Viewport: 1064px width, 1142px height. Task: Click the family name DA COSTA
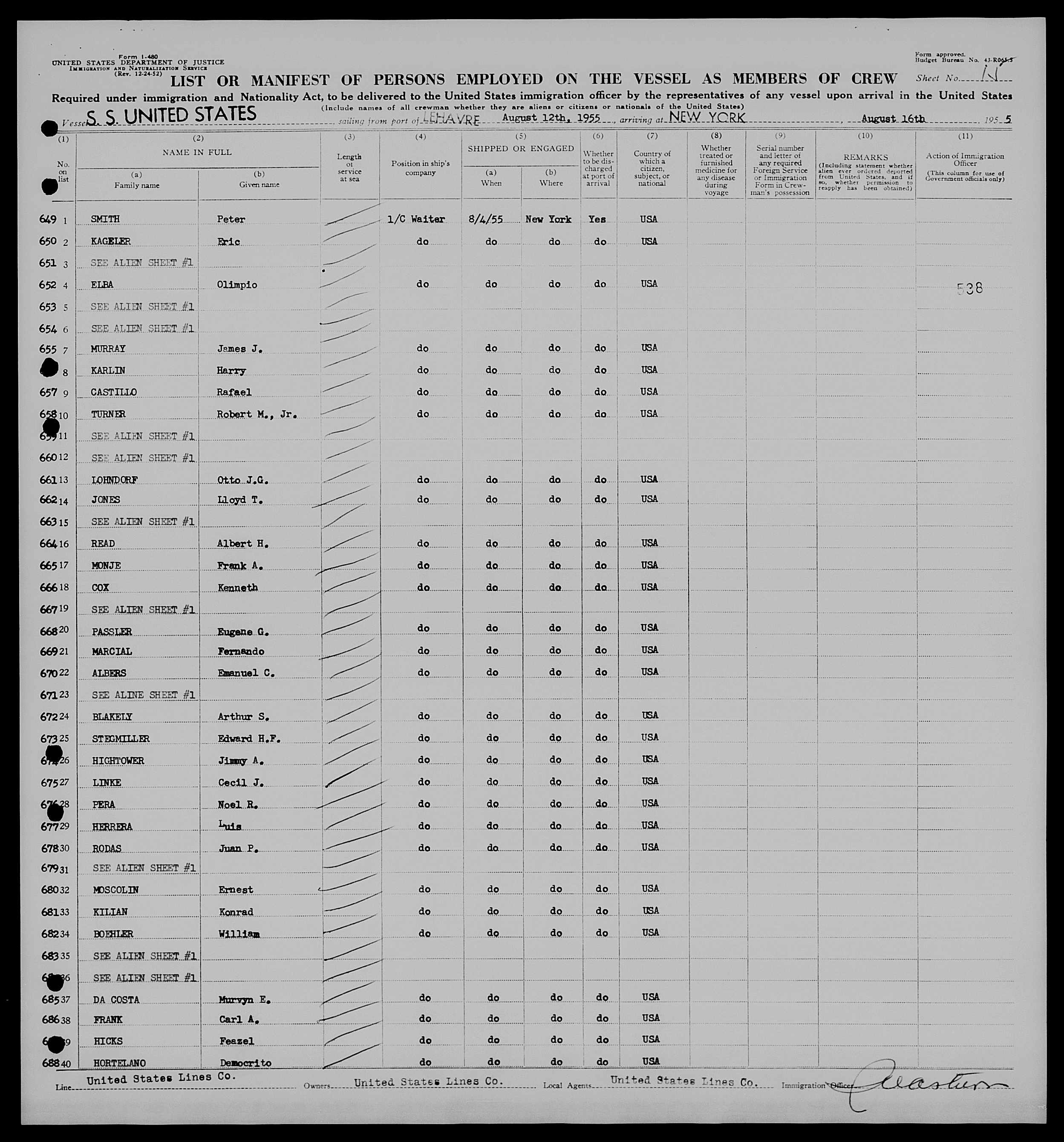(116, 1000)
